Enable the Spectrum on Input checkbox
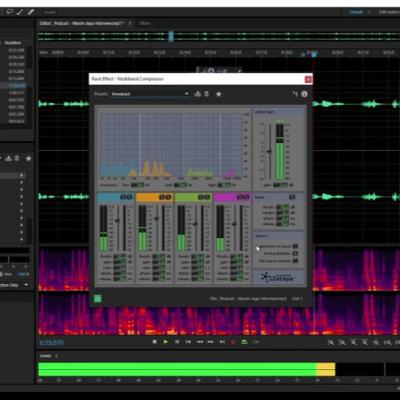The image size is (400, 400). point(295,246)
